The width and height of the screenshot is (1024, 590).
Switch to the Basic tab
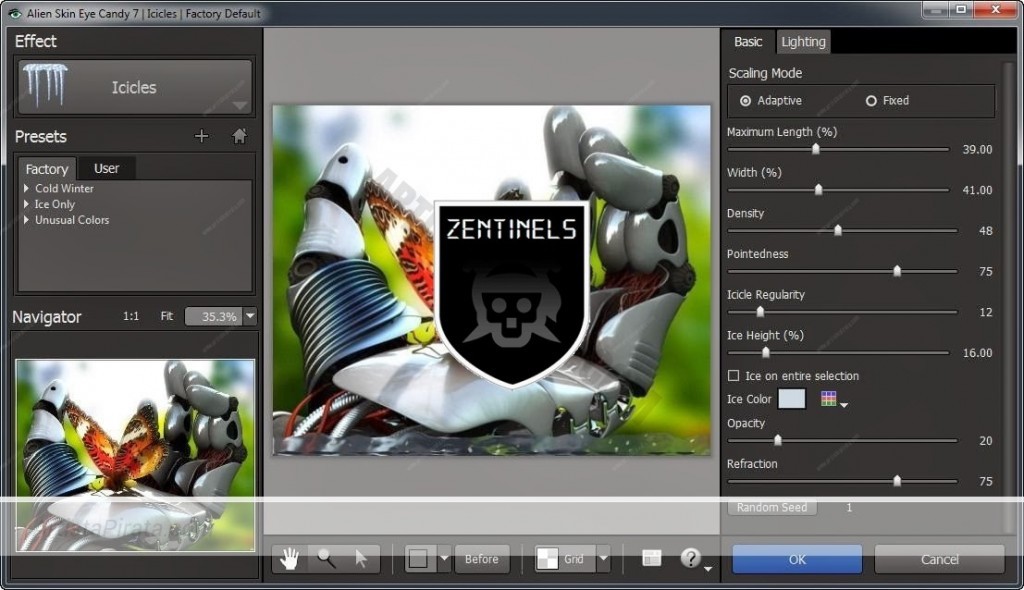click(x=748, y=42)
